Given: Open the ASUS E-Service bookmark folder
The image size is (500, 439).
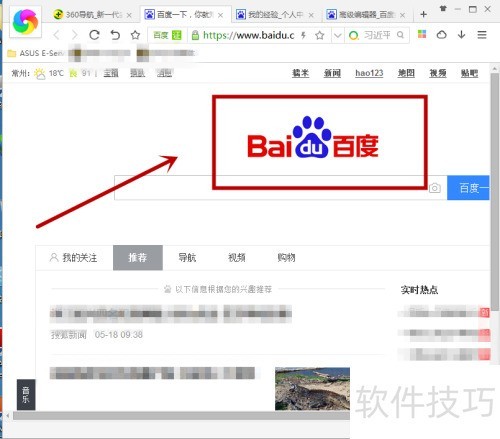Looking at the screenshot, I should coord(35,53).
